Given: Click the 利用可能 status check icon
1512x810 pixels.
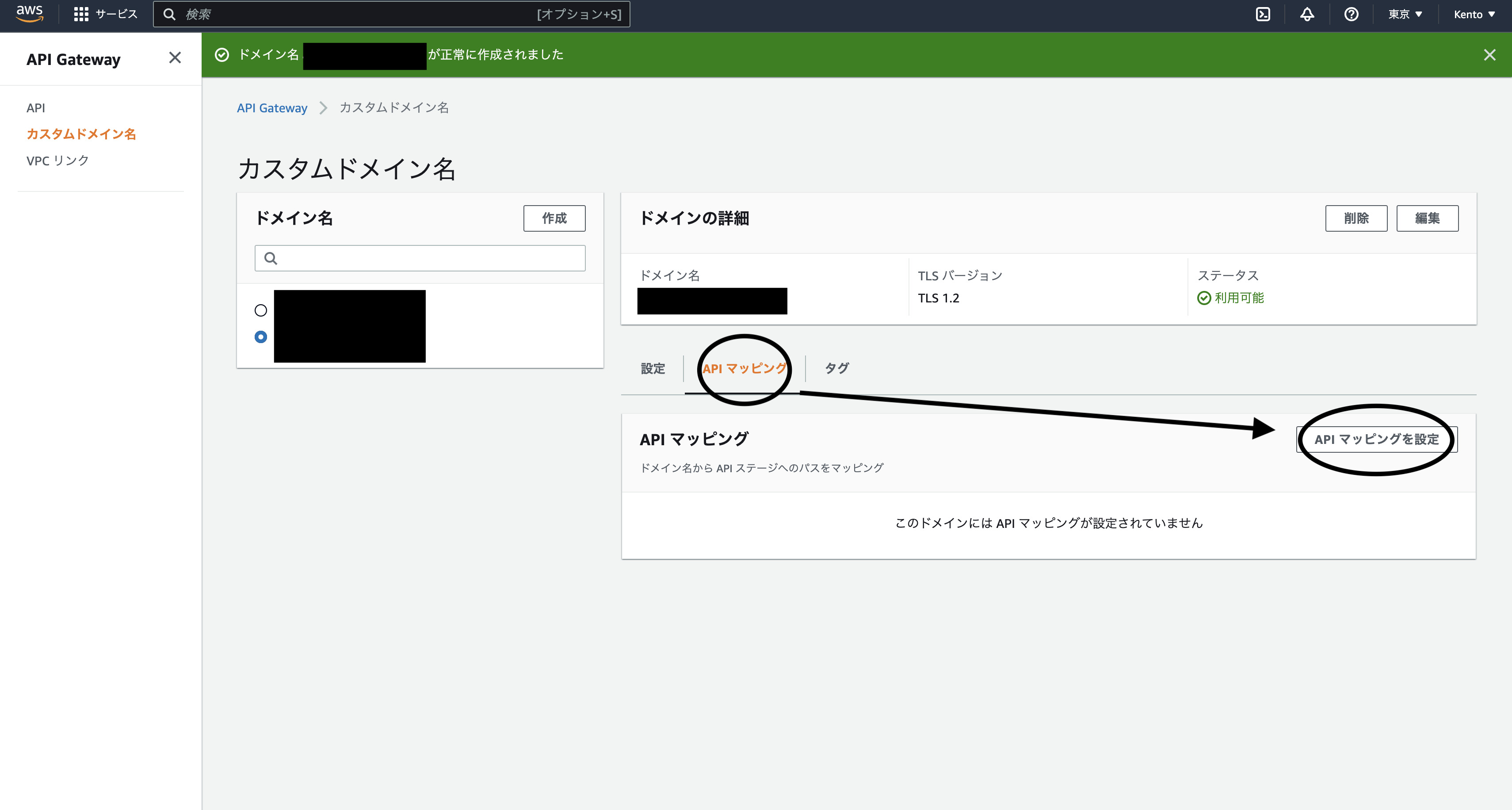Looking at the screenshot, I should pos(1204,298).
